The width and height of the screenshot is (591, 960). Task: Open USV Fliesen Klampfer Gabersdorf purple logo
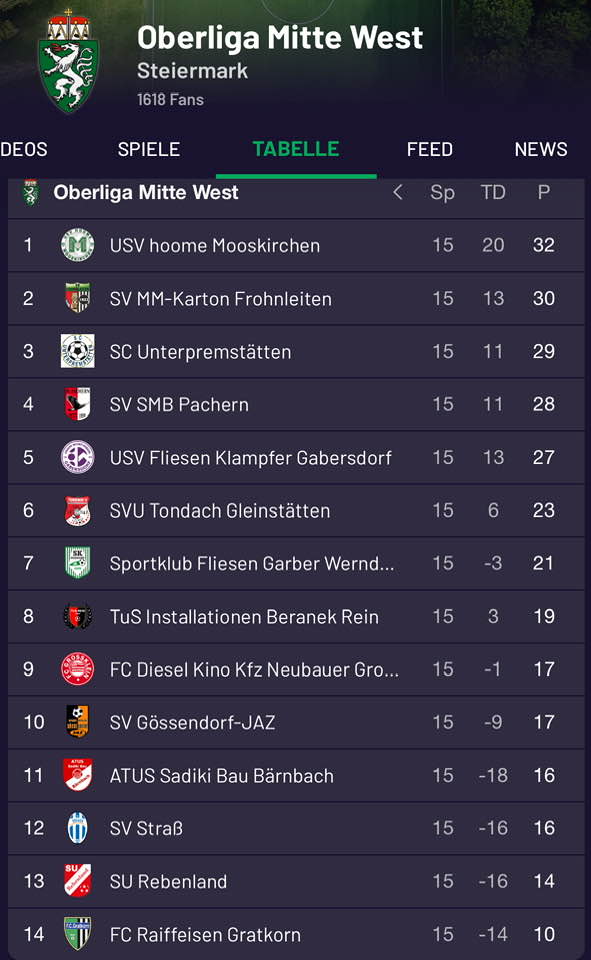(78, 457)
